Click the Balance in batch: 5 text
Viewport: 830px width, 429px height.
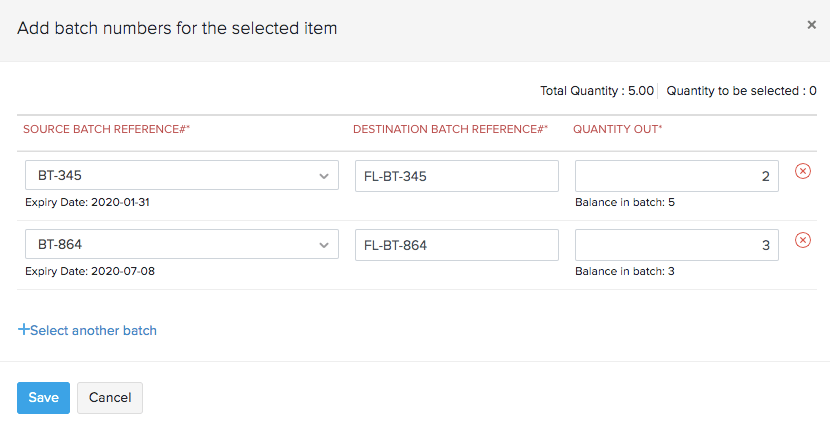[x=625, y=202]
